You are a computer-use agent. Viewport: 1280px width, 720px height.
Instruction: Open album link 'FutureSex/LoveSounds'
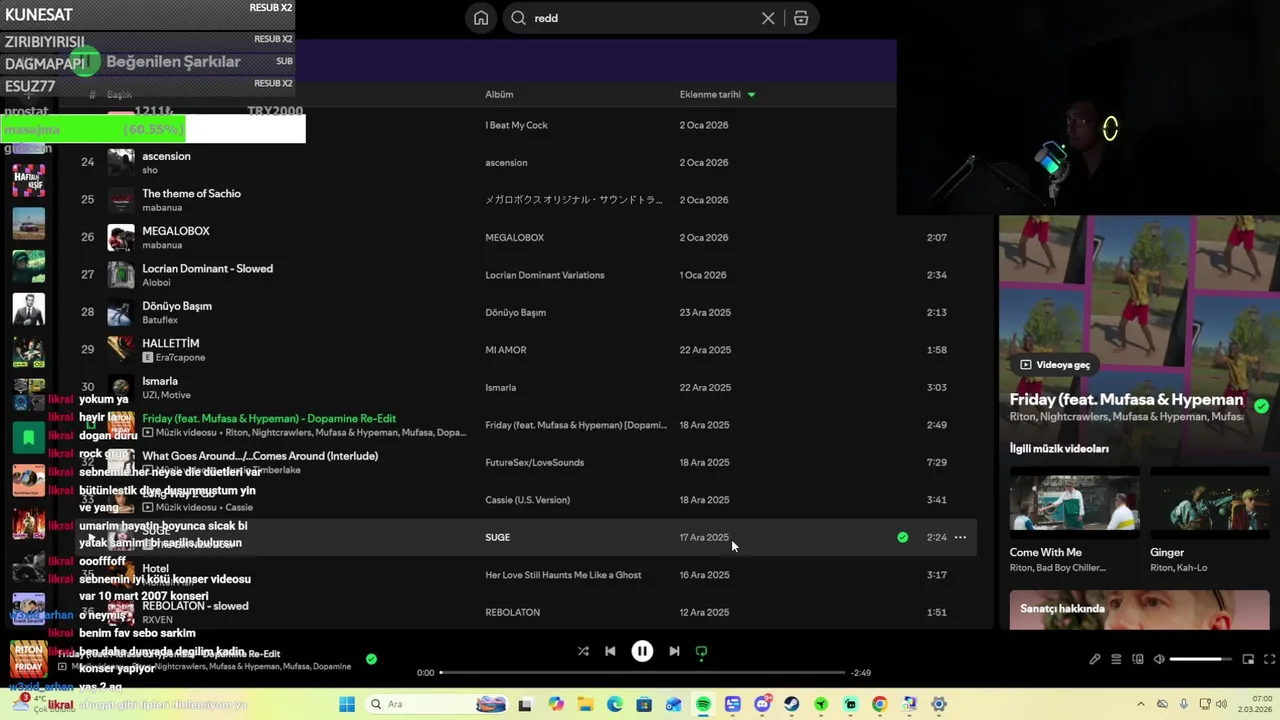click(535, 462)
